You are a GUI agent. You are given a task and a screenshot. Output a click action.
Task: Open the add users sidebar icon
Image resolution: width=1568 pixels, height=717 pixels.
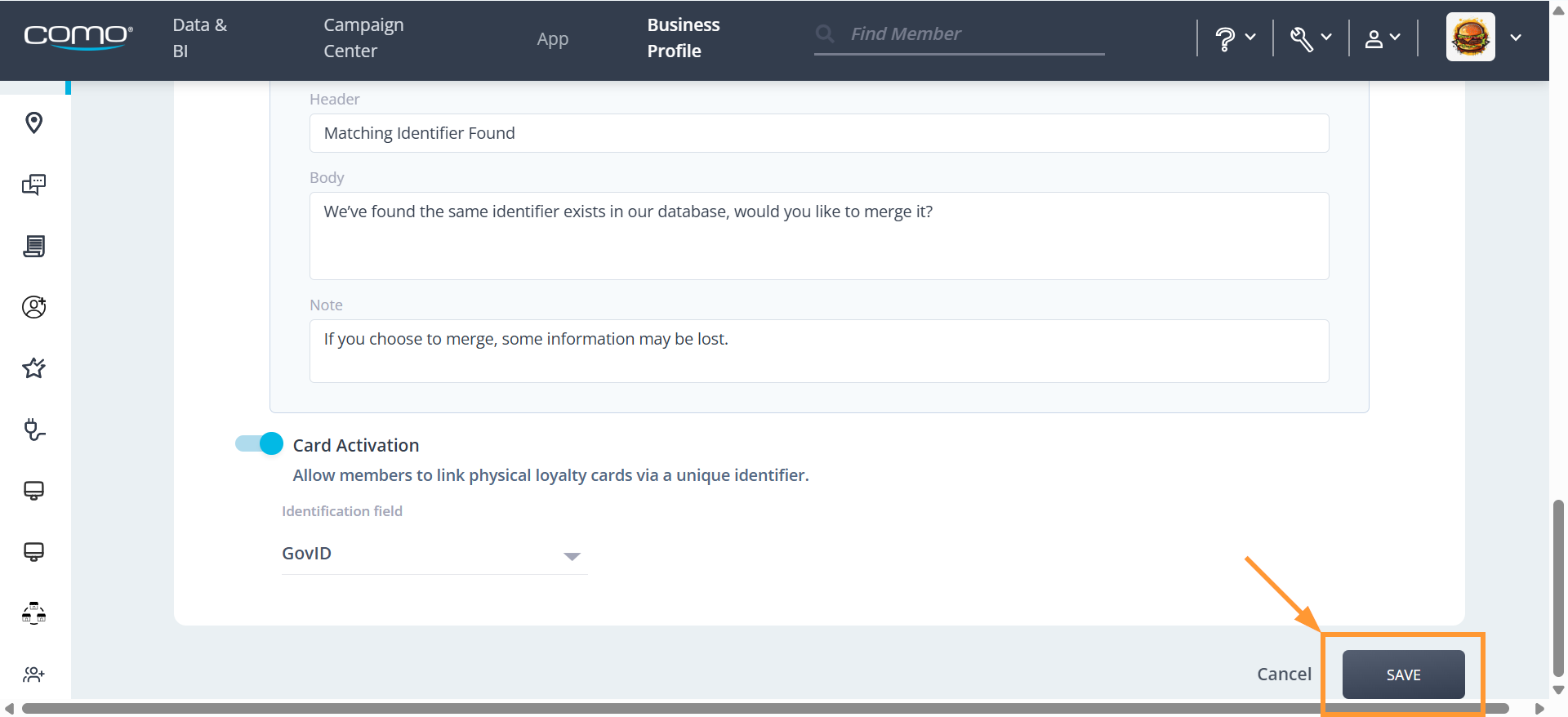[x=33, y=675]
